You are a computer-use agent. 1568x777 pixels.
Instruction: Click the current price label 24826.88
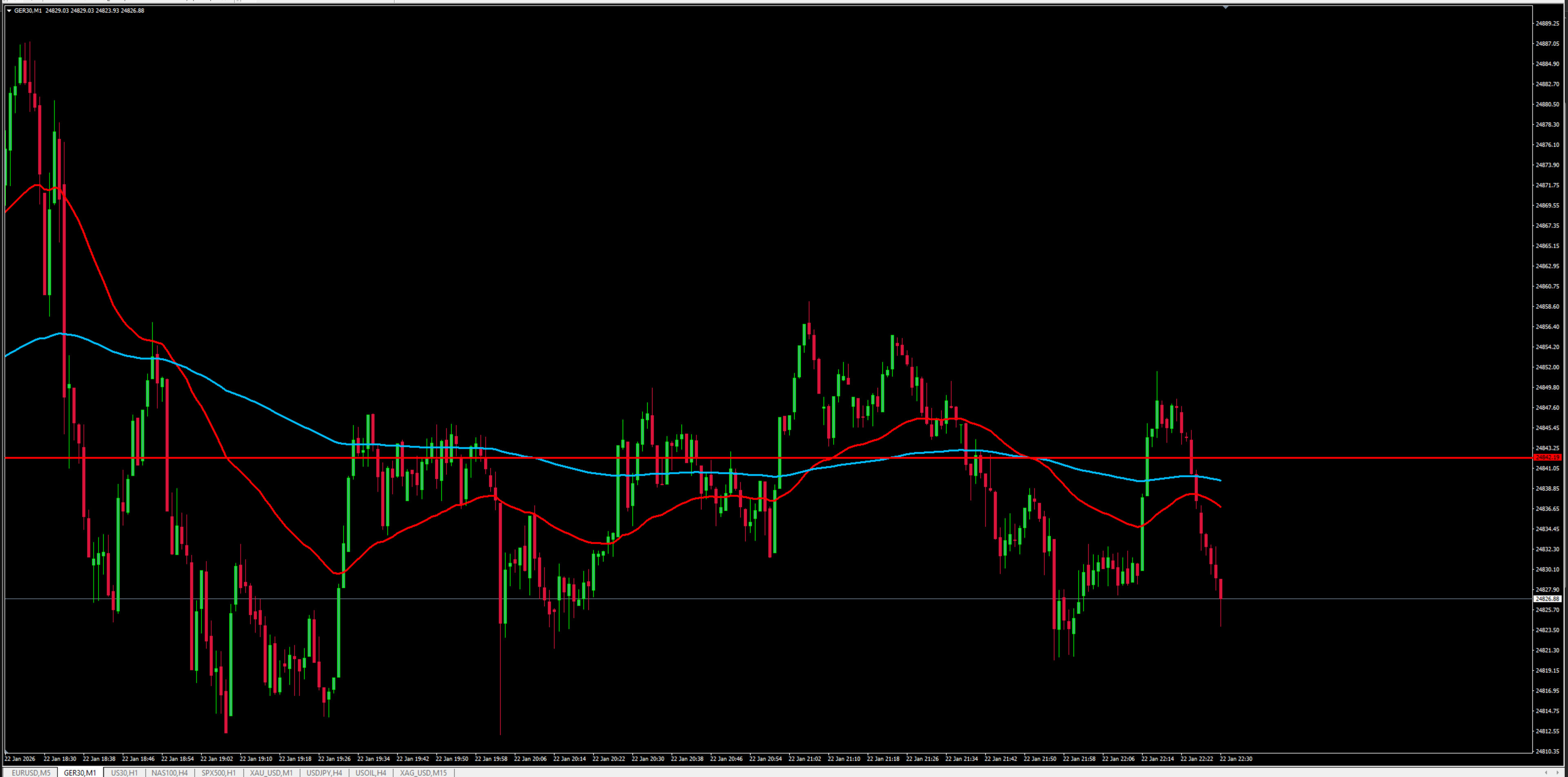pos(1547,599)
